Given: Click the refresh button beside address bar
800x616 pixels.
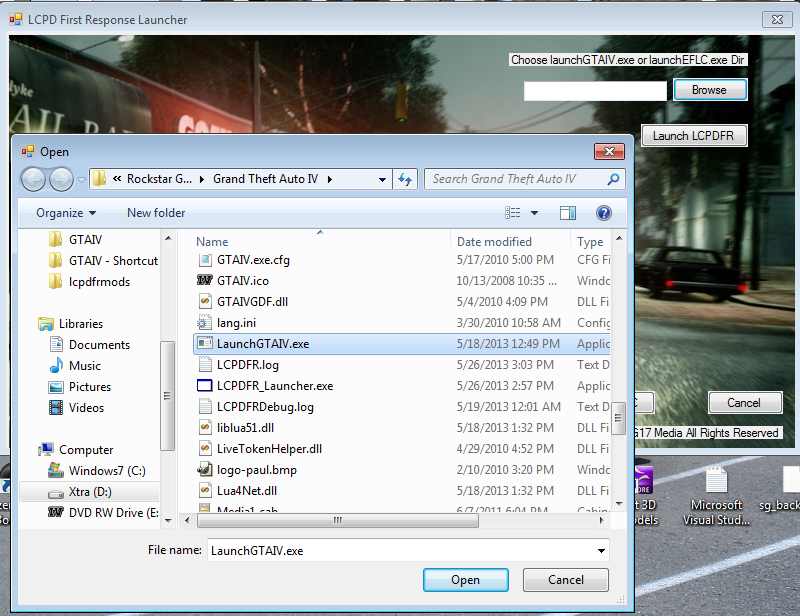Looking at the screenshot, I should pos(405,179).
